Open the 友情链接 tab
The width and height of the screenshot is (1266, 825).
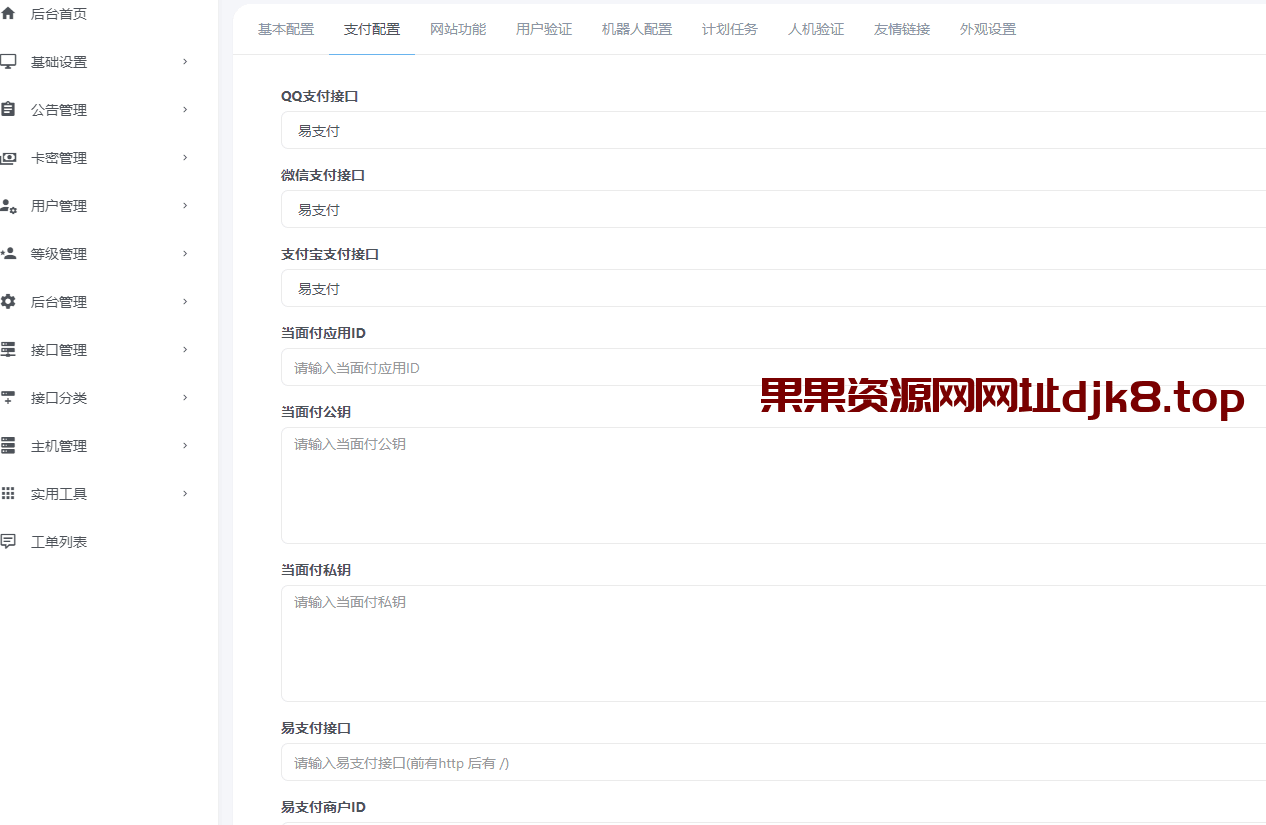point(901,29)
